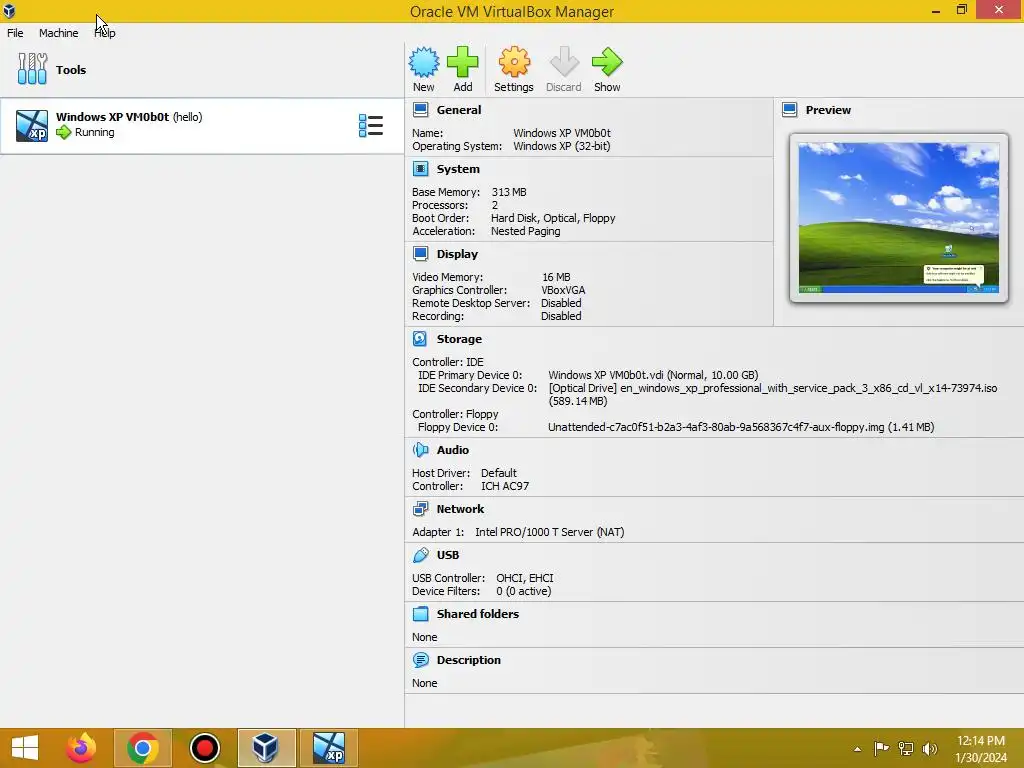Open the System settings header link
1024x768 pixels.
click(x=458, y=168)
